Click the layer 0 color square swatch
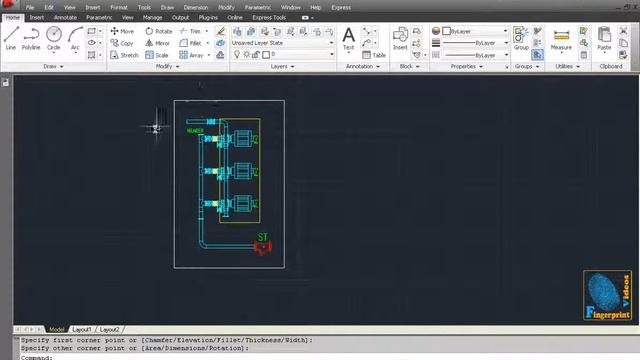The width and height of the screenshot is (640, 360). pos(266,54)
